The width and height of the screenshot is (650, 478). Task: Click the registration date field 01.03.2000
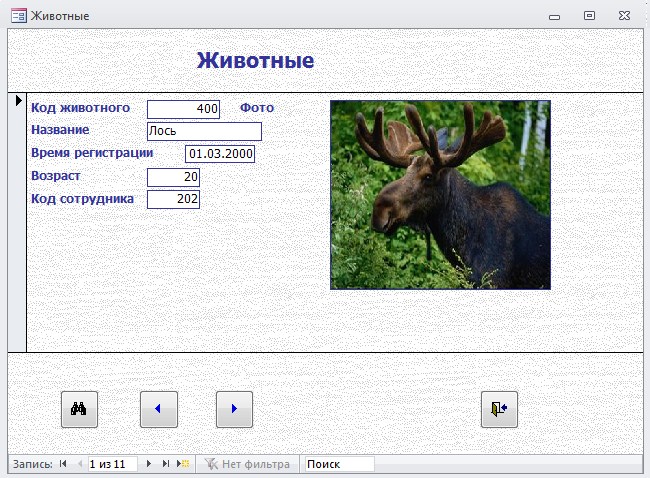[x=220, y=154]
